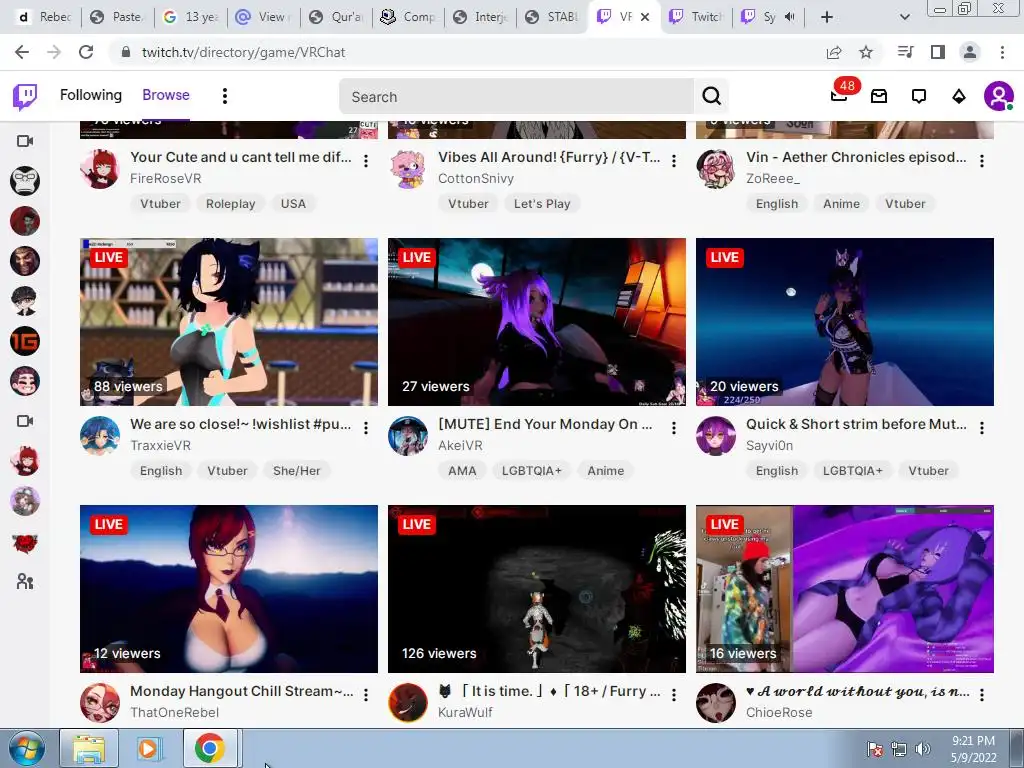Click the find friends people icon in sidebar
Image resolution: width=1024 pixels, height=768 pixels.
(x=25, y=581)
